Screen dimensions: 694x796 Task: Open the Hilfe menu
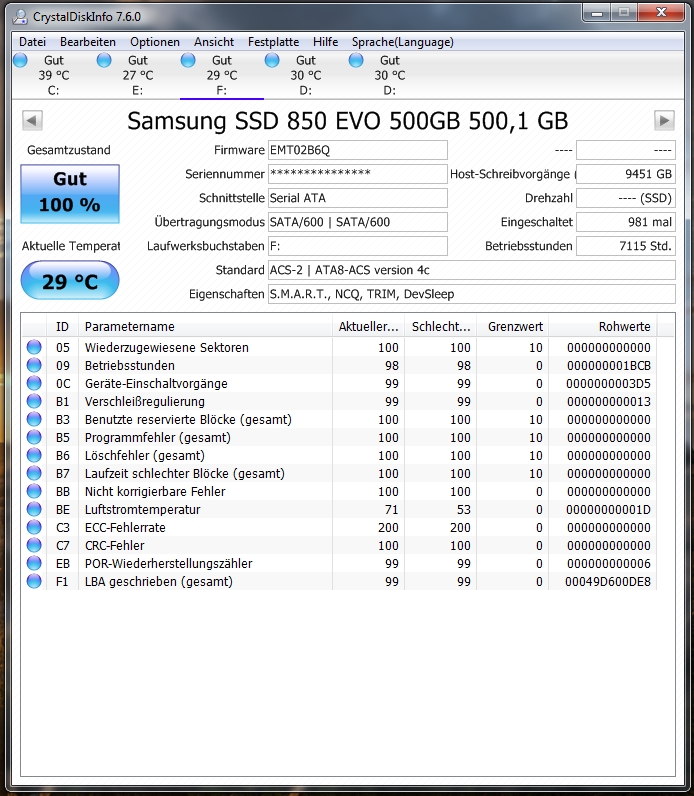[325, 42]
